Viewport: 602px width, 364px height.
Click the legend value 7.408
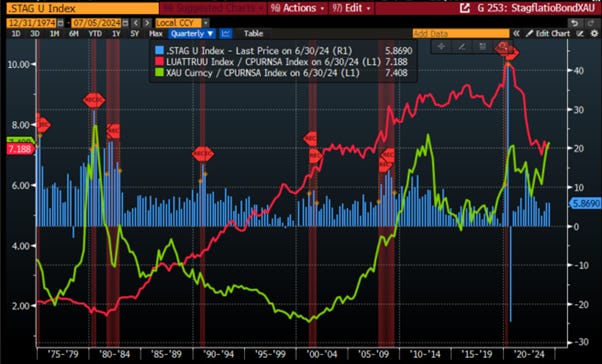click(x=396, y=73)
